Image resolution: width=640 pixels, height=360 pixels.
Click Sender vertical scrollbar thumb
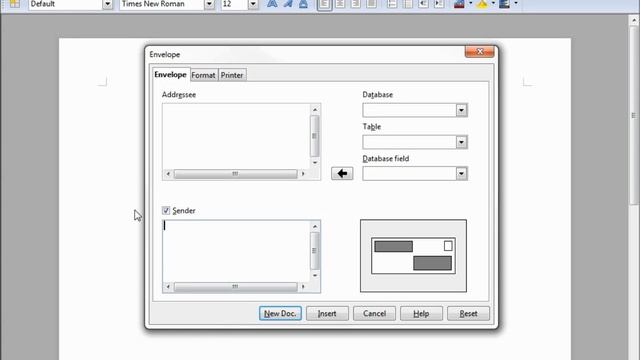coord(315,251)
